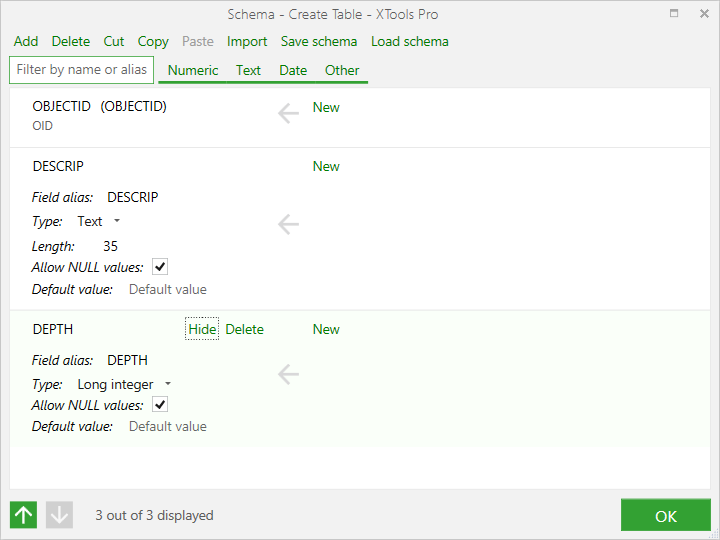Click New link in OBJECTID row
720x540 pixels.
[x=326, y=107]
